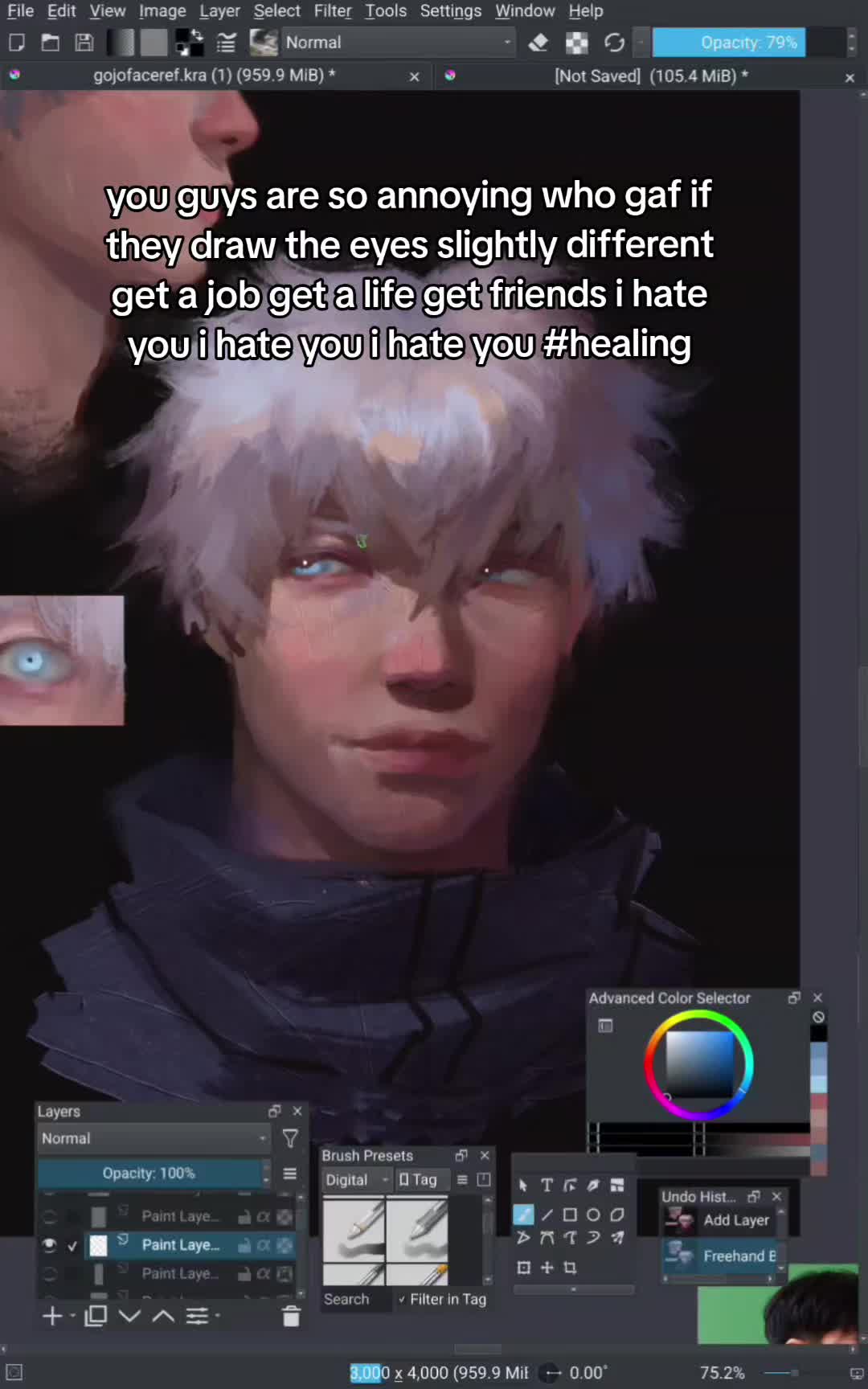Viewport: 868px width, 1389px height.
Task: Open the gradient picker in the toolbar
Action: [x=121, y=43]
